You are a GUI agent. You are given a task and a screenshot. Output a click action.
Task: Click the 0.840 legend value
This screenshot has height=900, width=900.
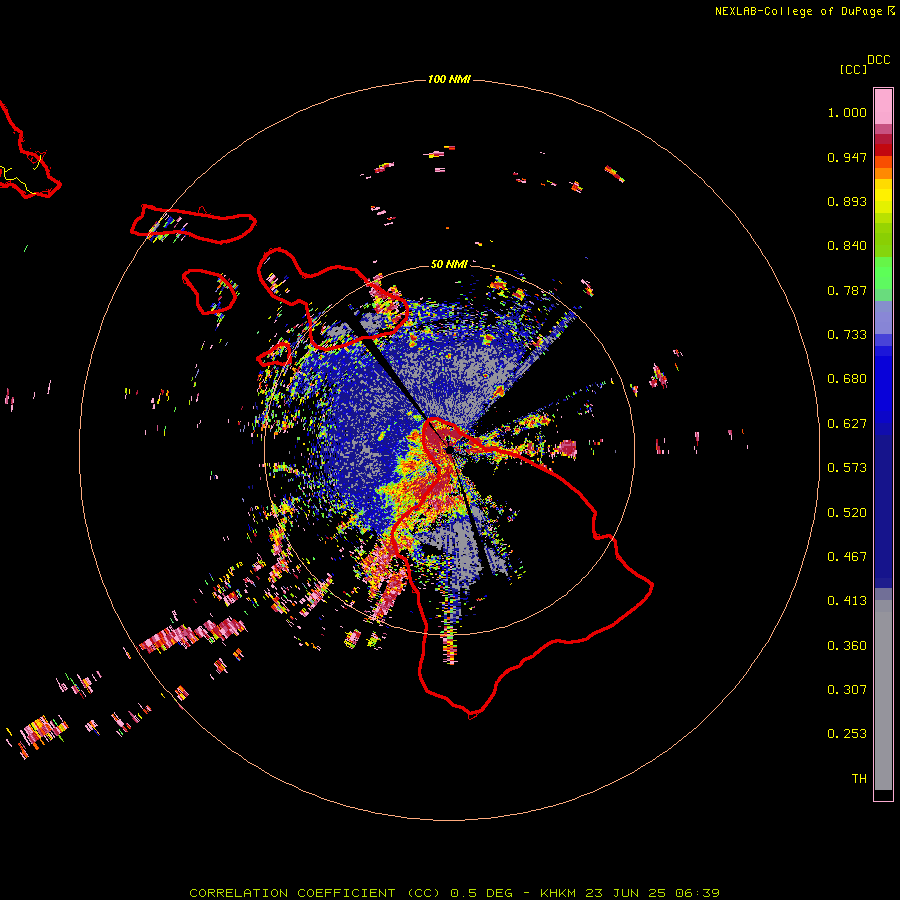pyautogui.click(x=847, y=246)
